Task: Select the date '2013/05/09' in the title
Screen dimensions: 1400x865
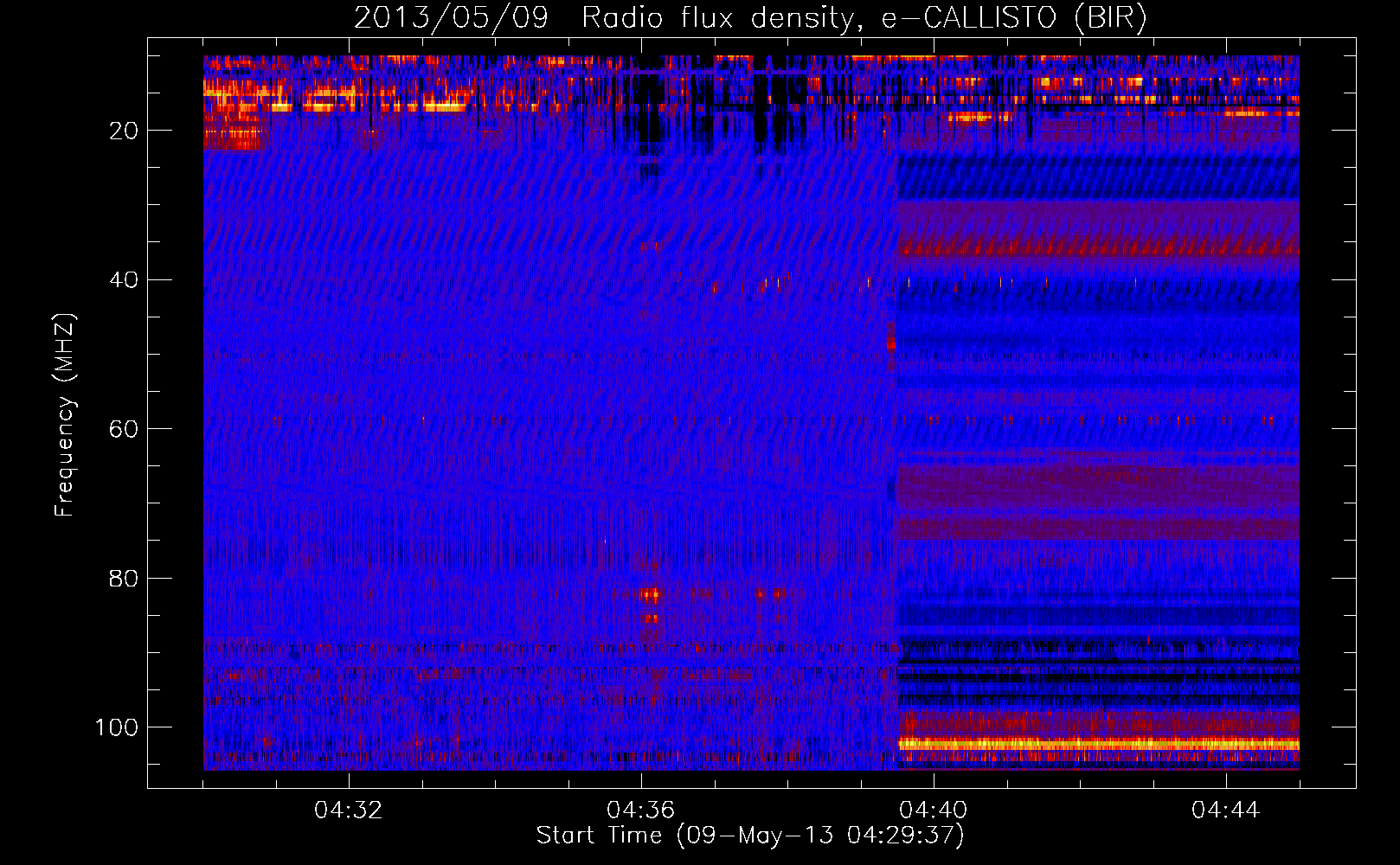Action: pyautogui.click(x=451, y=18)
